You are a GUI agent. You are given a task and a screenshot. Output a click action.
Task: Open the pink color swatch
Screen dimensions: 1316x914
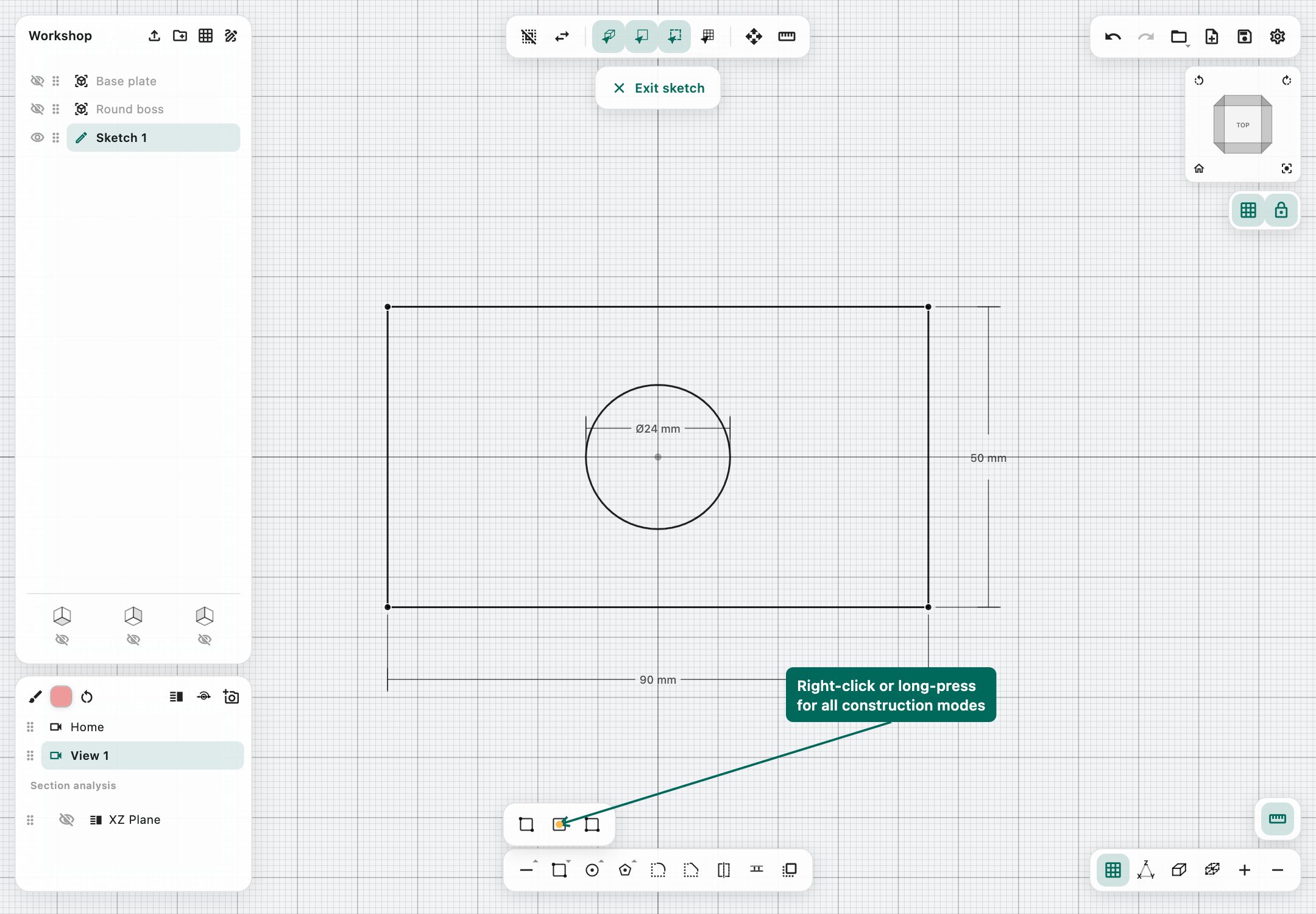pyautogui.click(x=61, y=696)
